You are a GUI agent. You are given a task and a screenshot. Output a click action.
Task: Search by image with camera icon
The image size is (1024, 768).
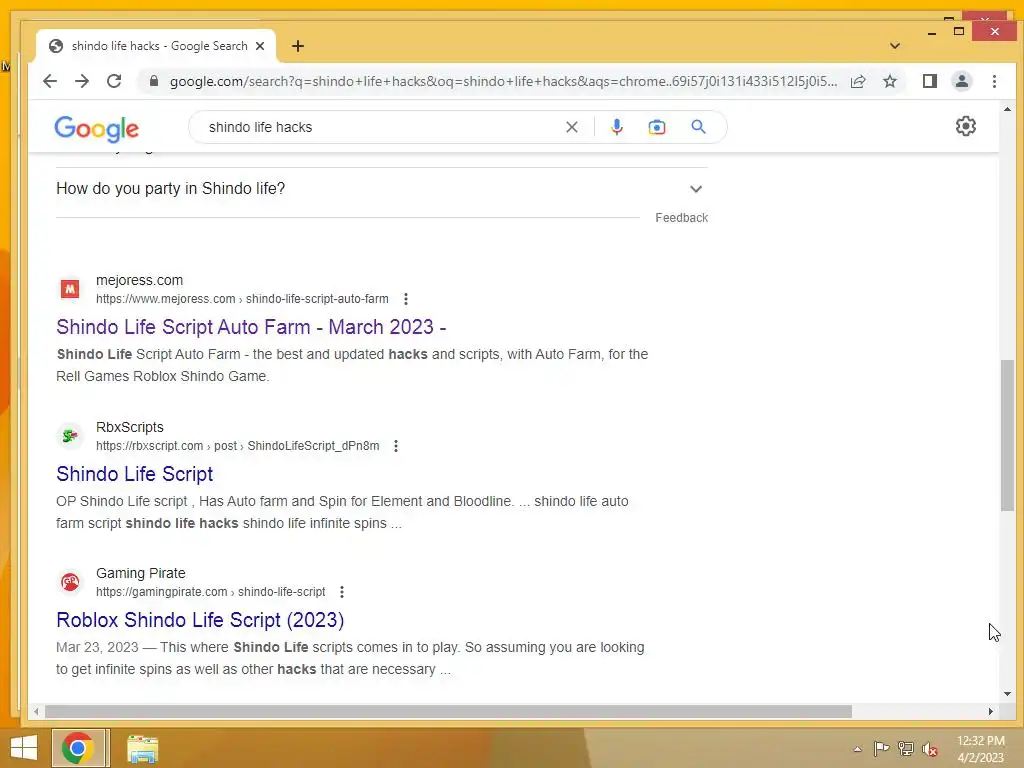(x=656, y=127)
